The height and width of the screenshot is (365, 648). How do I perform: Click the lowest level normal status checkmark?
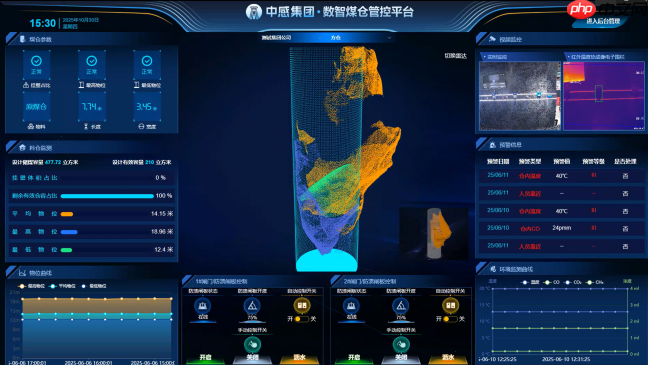(x=147, y=61)
